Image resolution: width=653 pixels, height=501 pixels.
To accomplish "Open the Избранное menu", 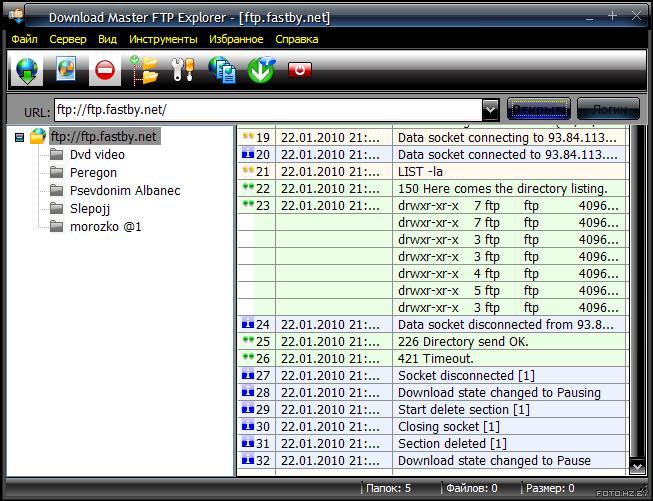I will [236, 39].
